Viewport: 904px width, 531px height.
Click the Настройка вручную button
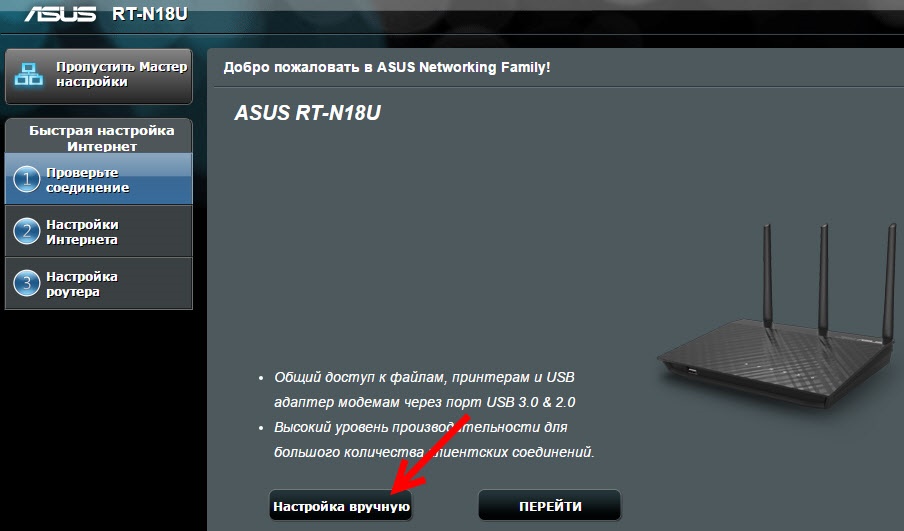click(x=341, y=506)
